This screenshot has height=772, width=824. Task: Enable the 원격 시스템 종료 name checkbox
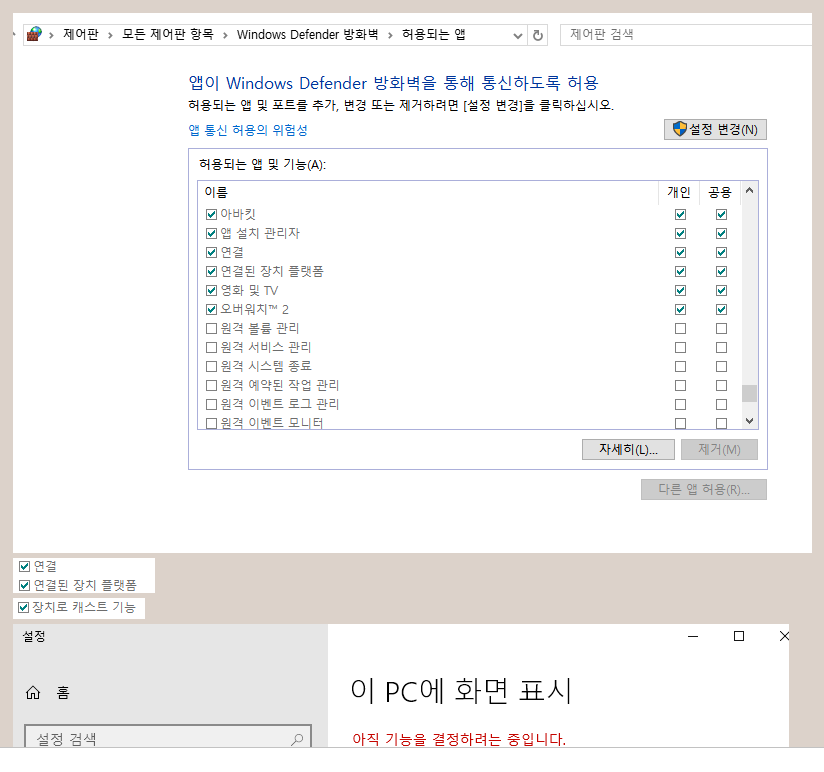[x=211, y=366]
